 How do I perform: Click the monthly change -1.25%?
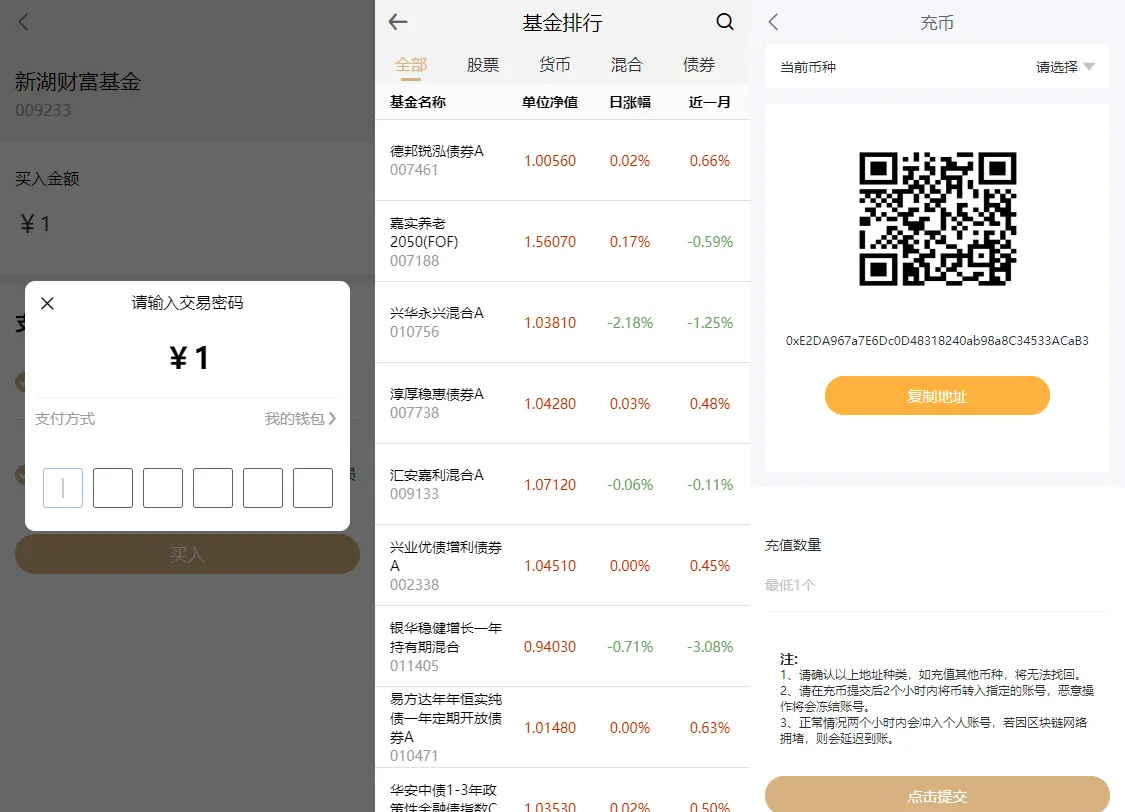[710, 323]
